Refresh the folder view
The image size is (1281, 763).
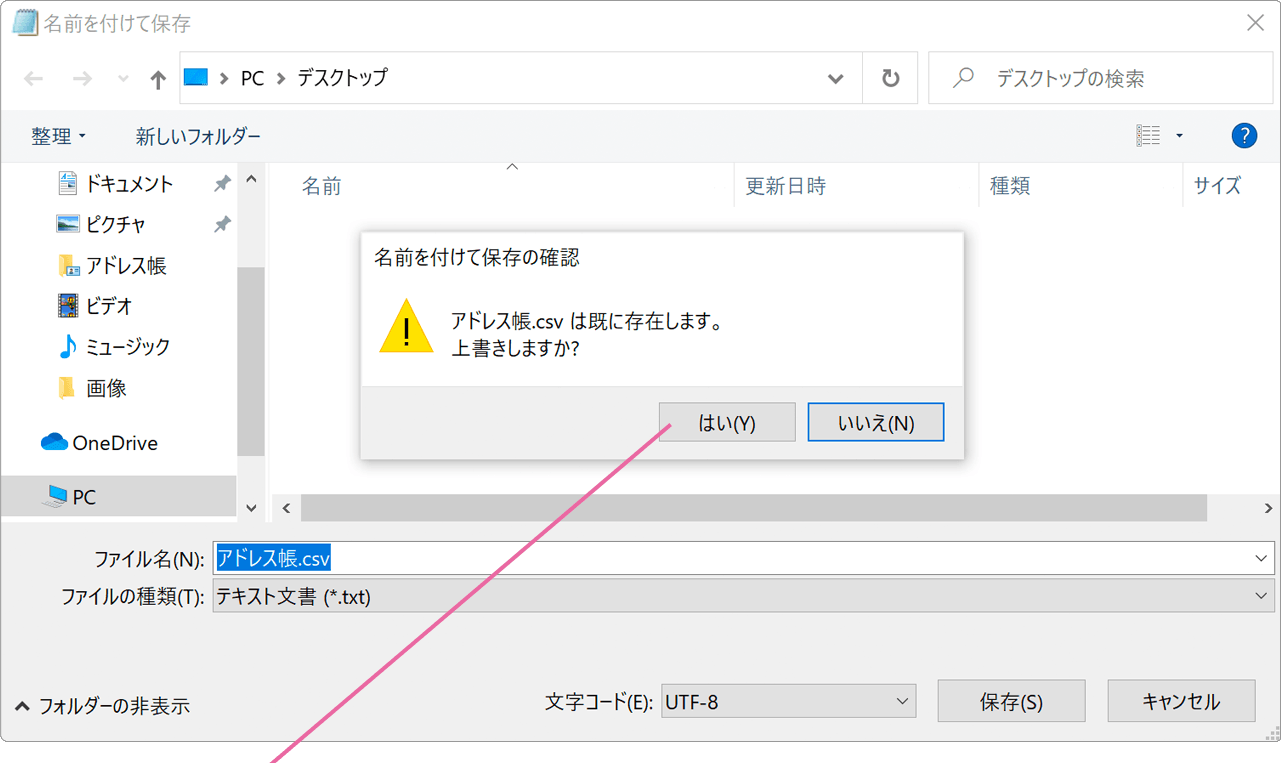pos(890,78)
